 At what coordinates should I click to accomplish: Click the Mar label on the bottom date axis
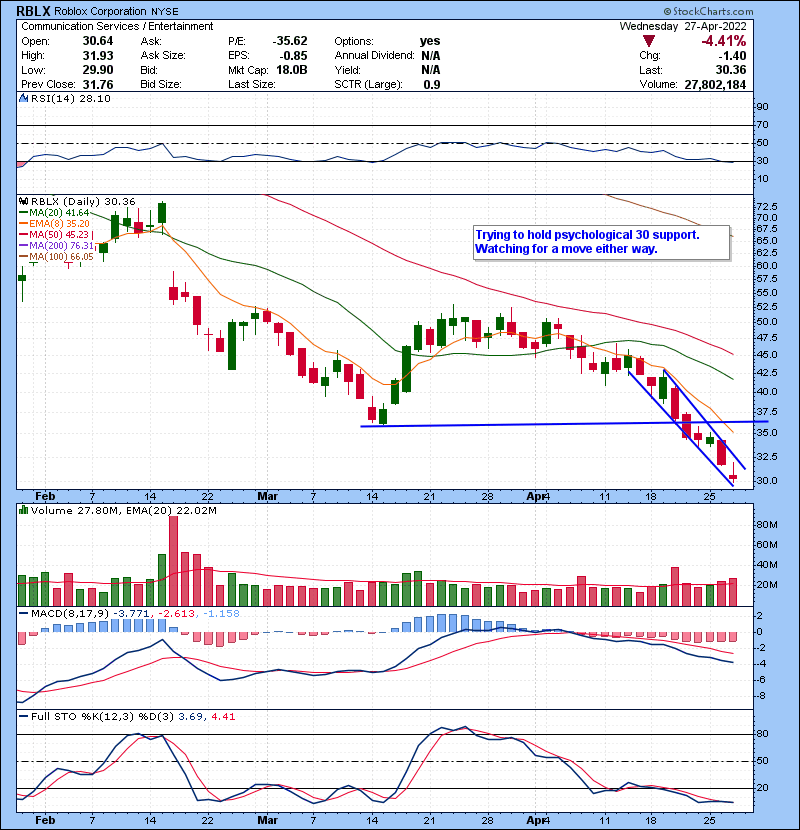coord(267,820)
